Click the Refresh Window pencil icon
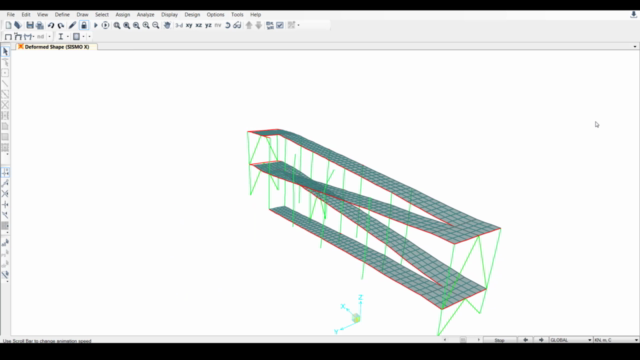 pos(72,25)
